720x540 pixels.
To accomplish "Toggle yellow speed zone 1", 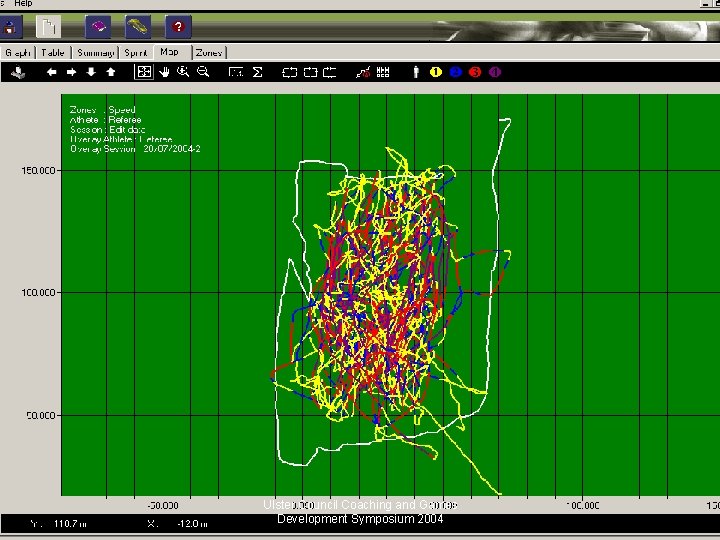I will [x=436, y=72].
